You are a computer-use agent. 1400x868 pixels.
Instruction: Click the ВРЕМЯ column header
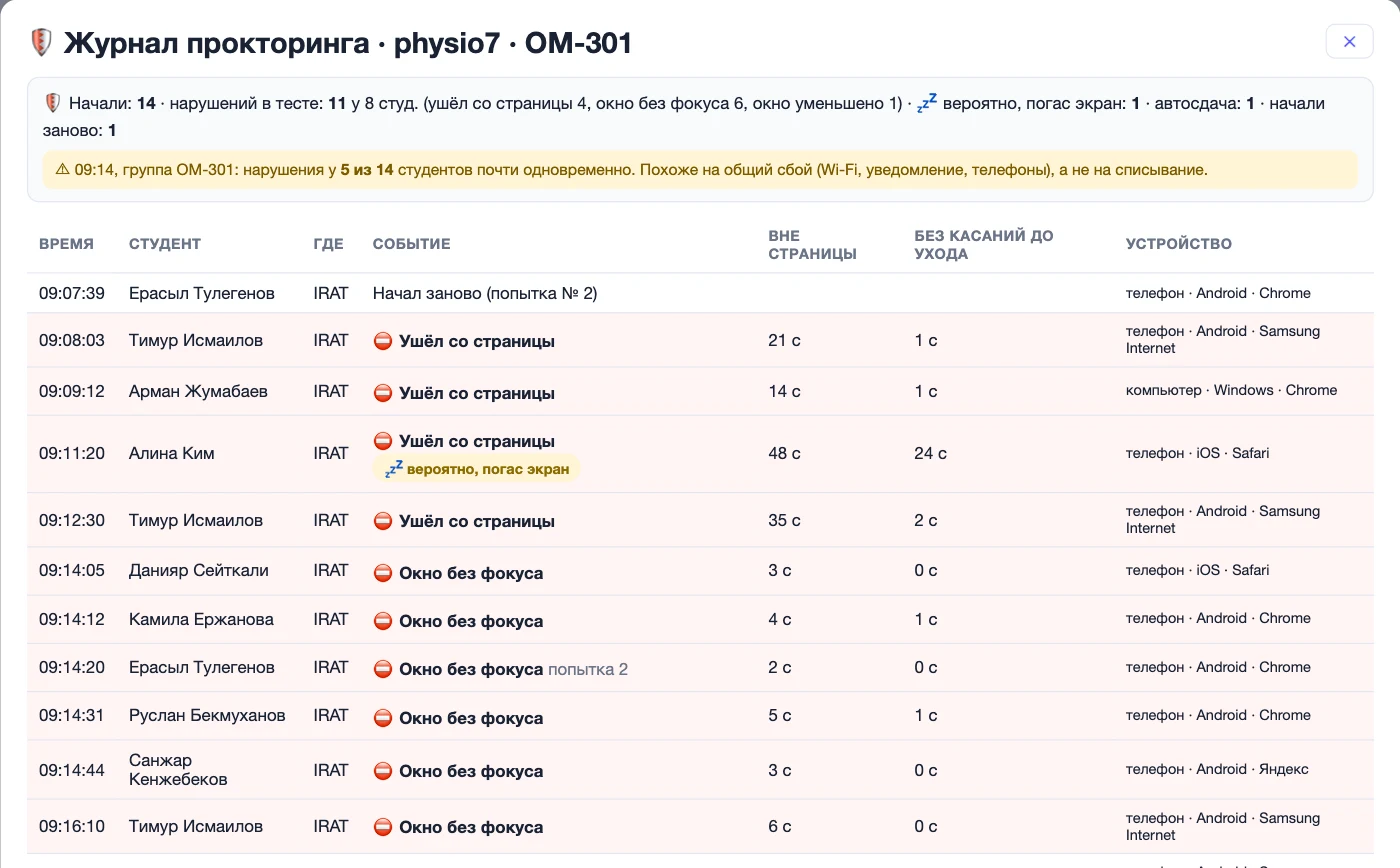click(x=66, y=244)
